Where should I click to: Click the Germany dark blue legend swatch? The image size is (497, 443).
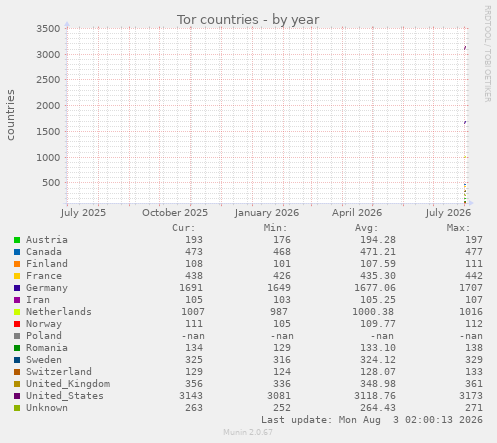17,288
